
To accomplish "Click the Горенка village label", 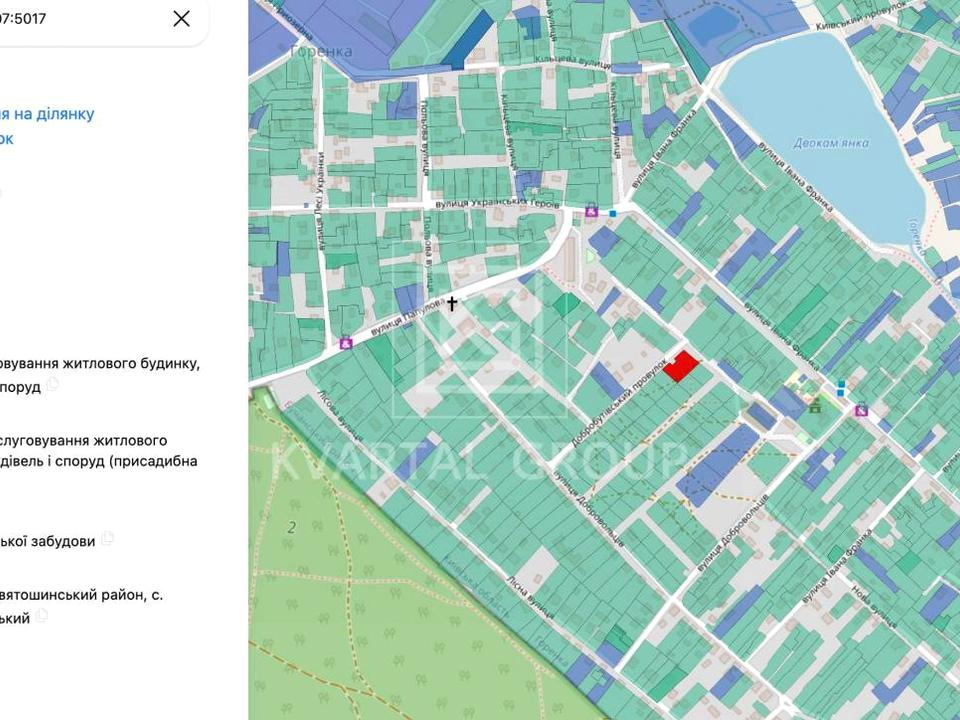I will tap(321, 51).
